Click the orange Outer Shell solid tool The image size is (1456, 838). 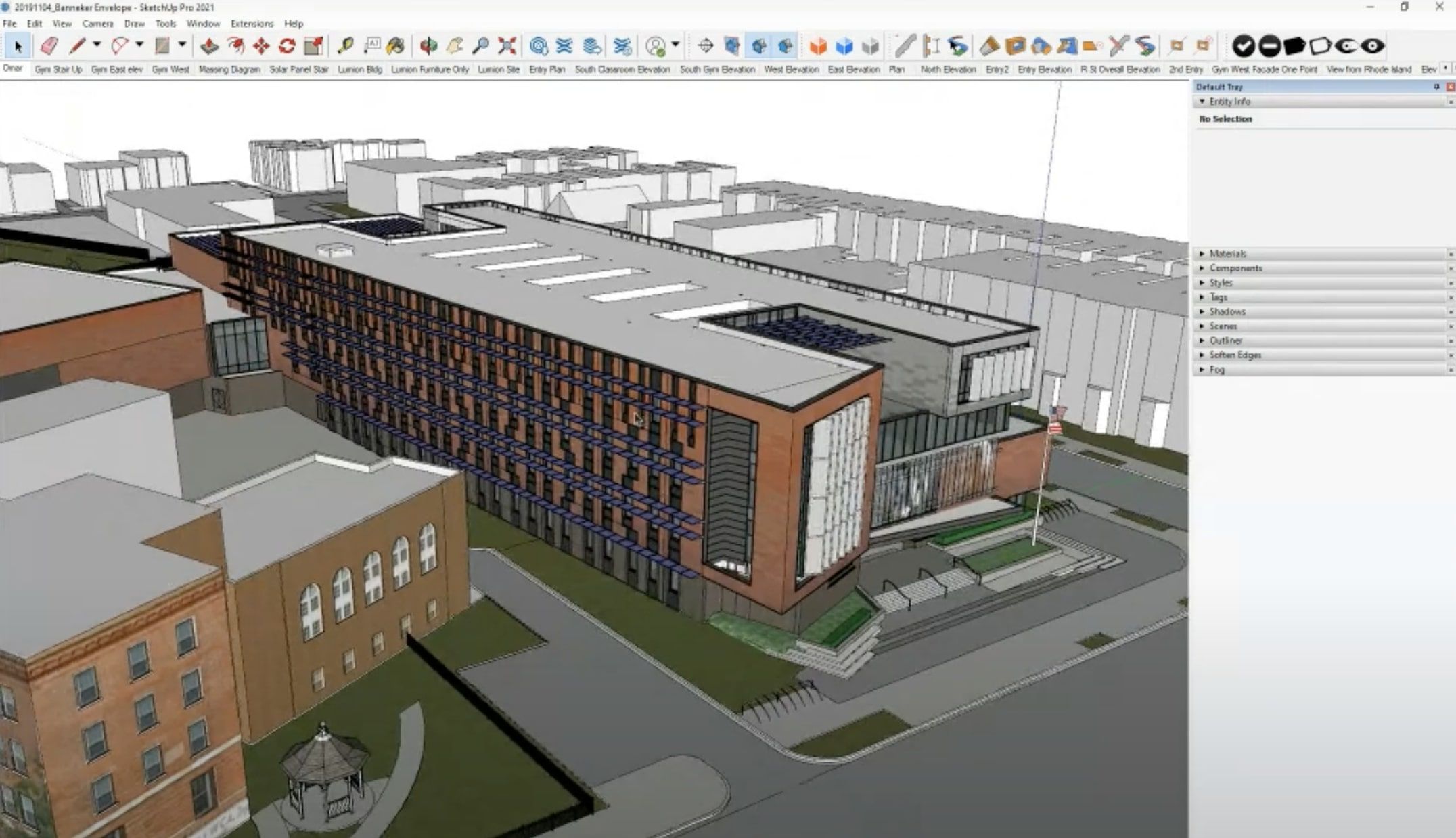[x=818, y=46]
